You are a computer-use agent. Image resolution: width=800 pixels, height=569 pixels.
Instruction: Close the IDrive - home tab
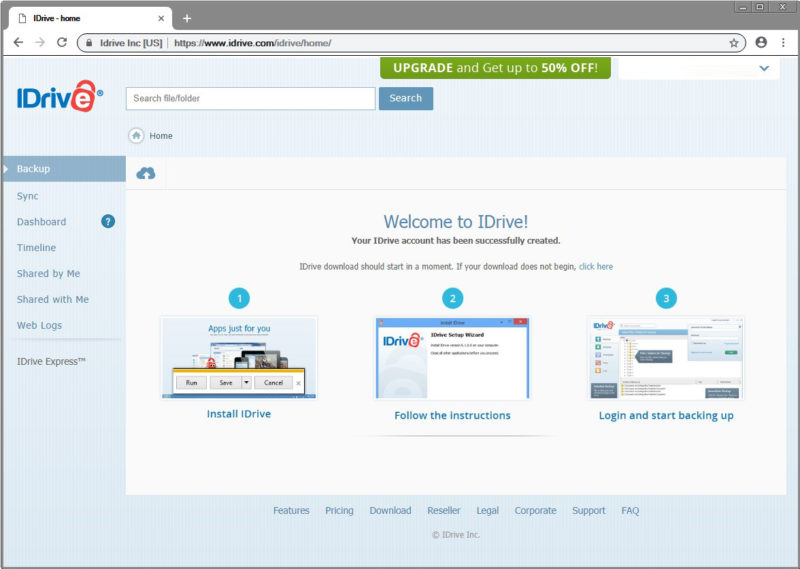point(161,18)
